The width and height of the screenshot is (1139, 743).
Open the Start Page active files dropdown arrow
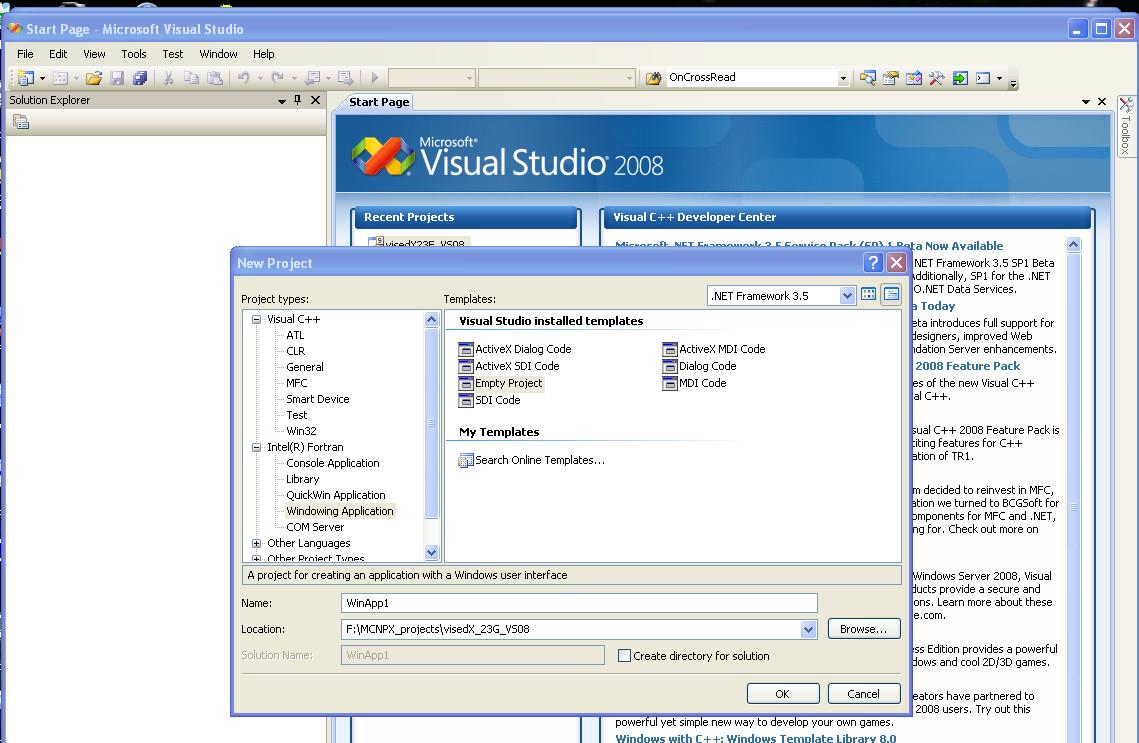[x=1086, y=102]
